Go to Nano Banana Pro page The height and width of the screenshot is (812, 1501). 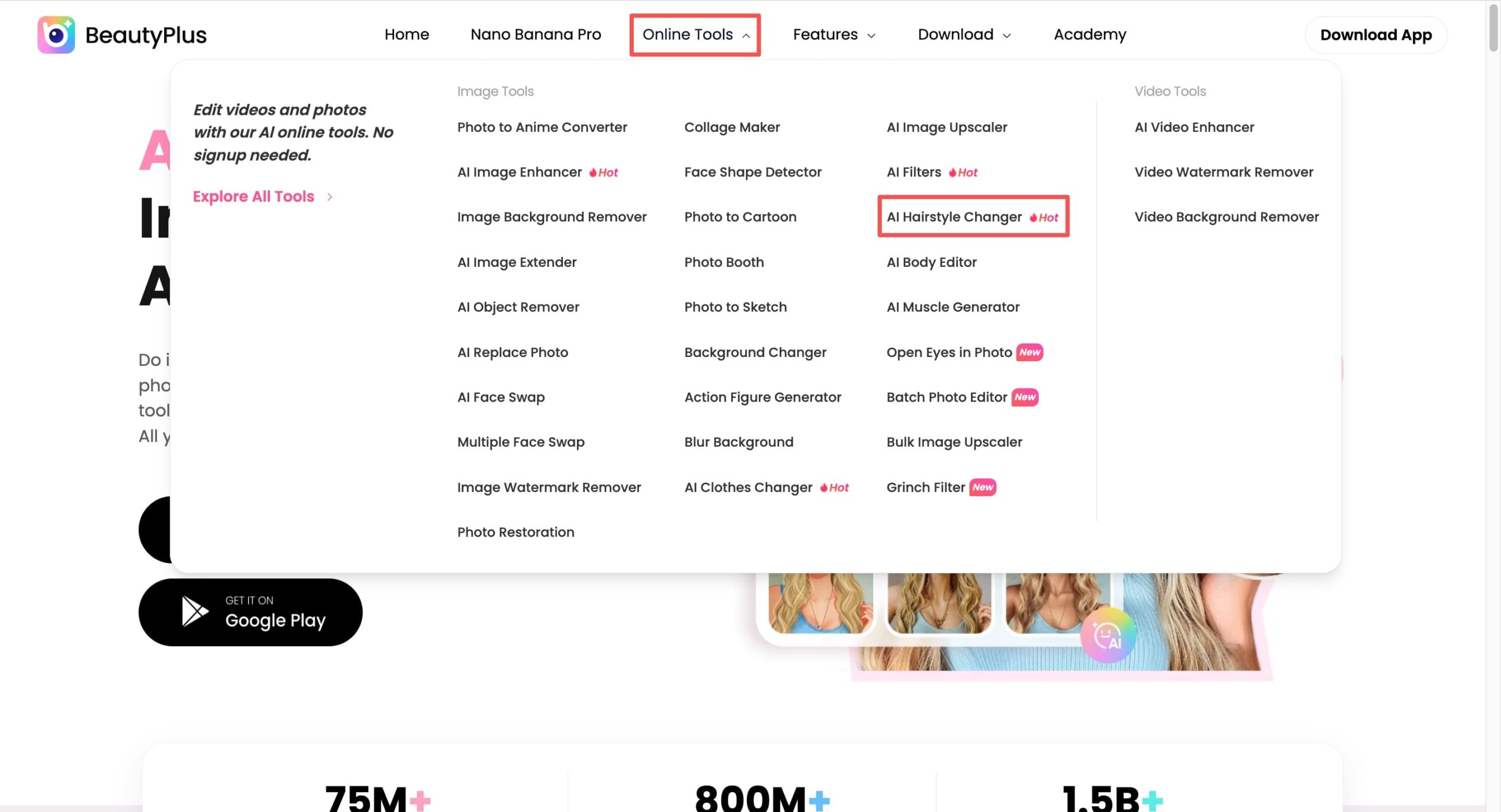(x=535, y=35)
